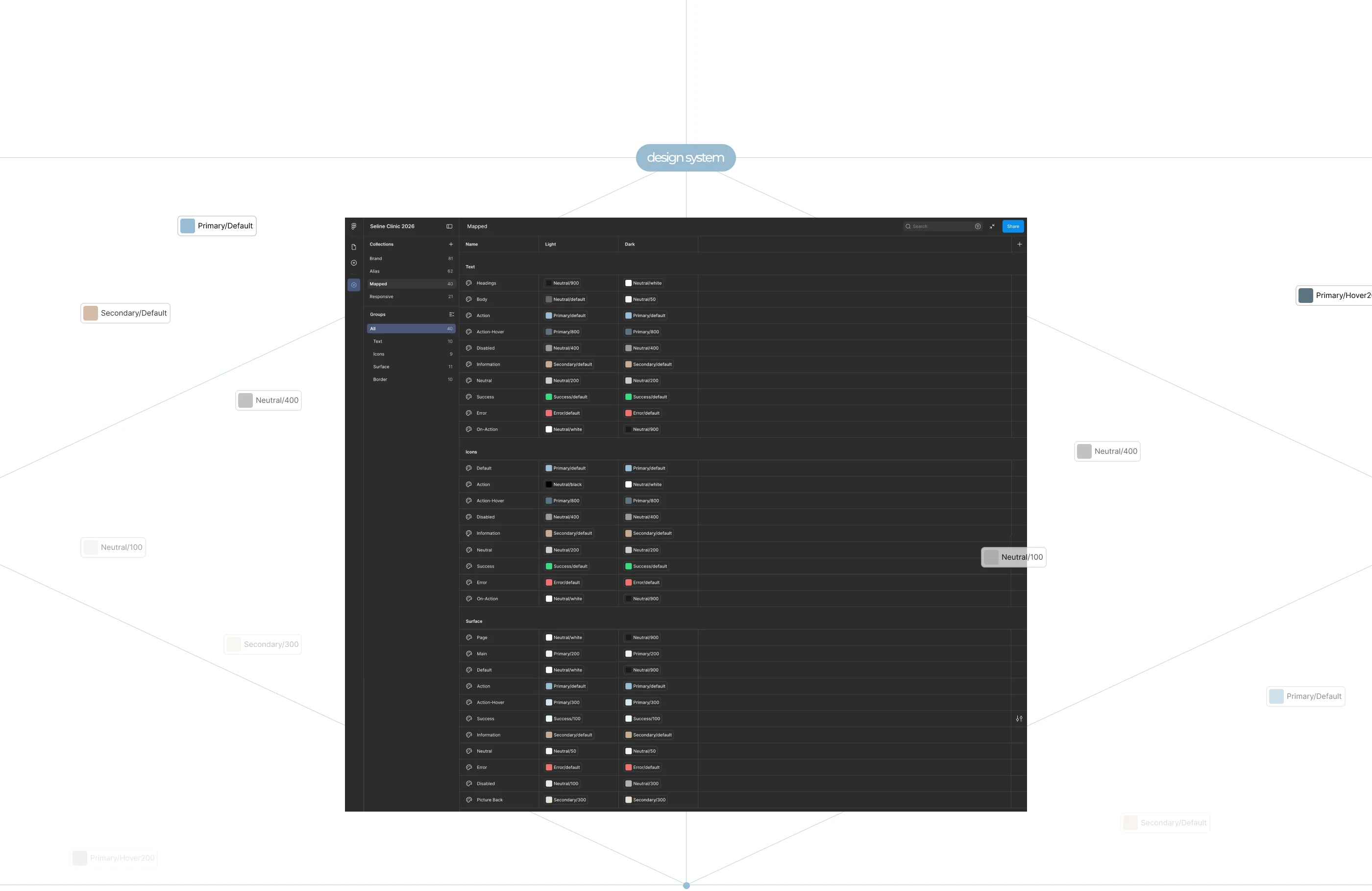The image size is (1372, 891).
Task: Select the Text group in Groups list
Action: click(x=411, y=342)
